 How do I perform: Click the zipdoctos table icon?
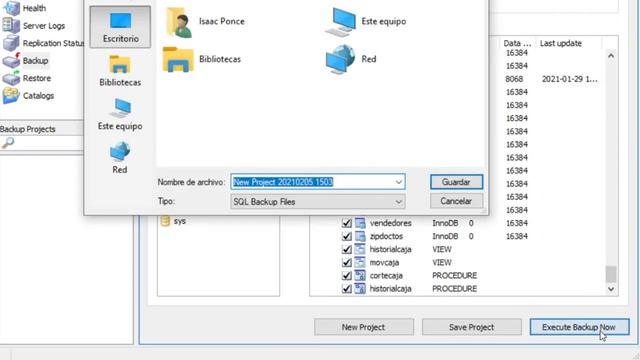[x=360, y=236]
